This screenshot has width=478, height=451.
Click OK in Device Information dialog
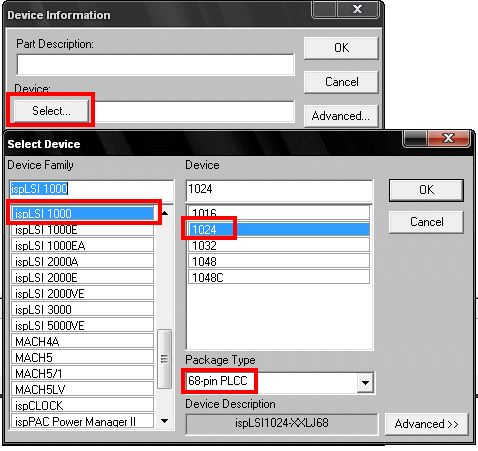341,48
